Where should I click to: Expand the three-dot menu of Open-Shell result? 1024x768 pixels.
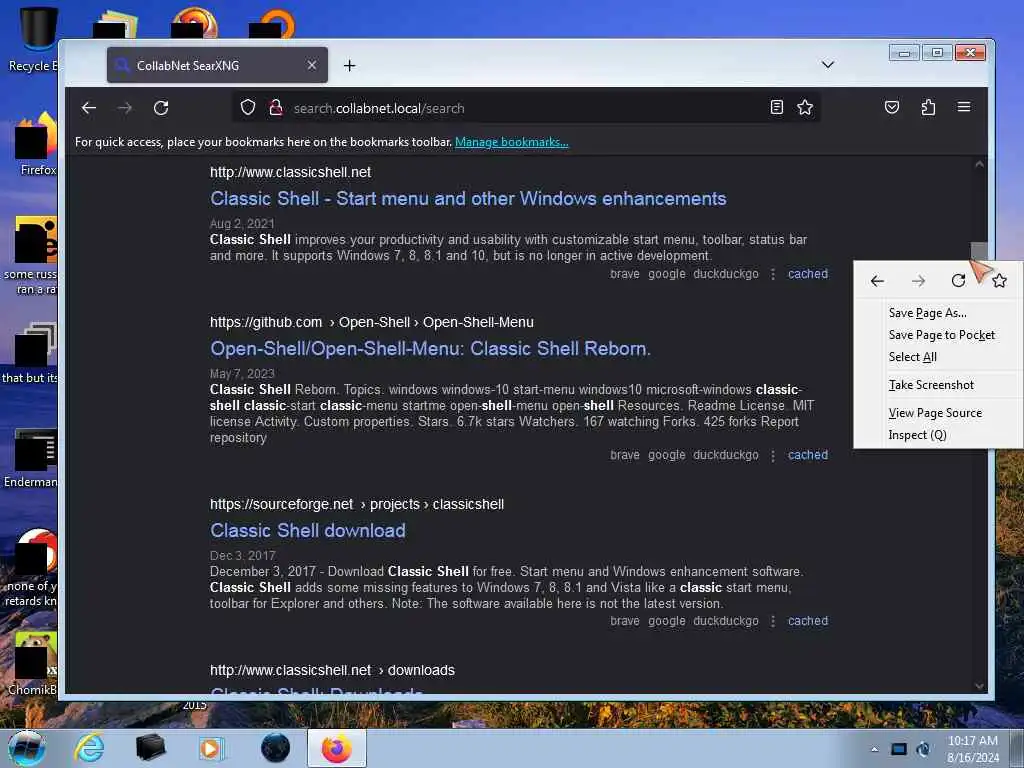(773, 455)
